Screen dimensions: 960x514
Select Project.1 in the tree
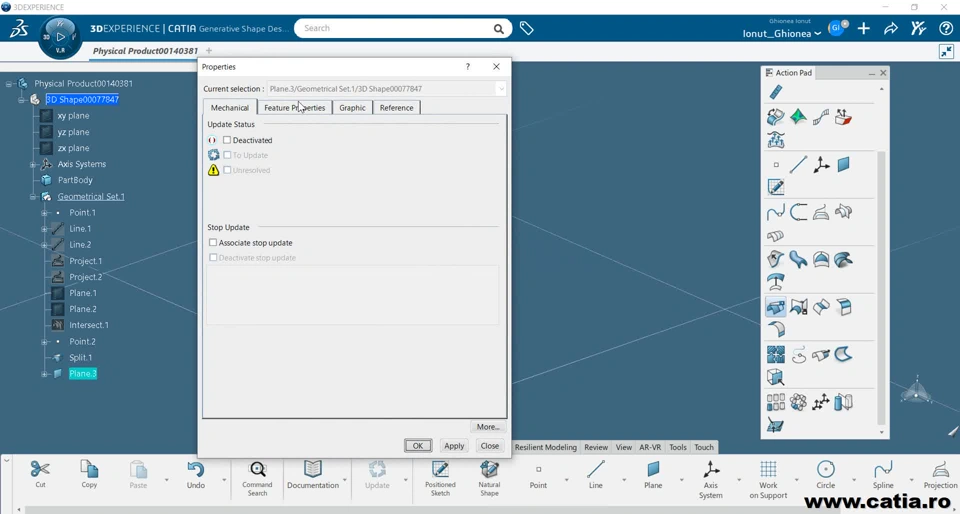(86, 261)
